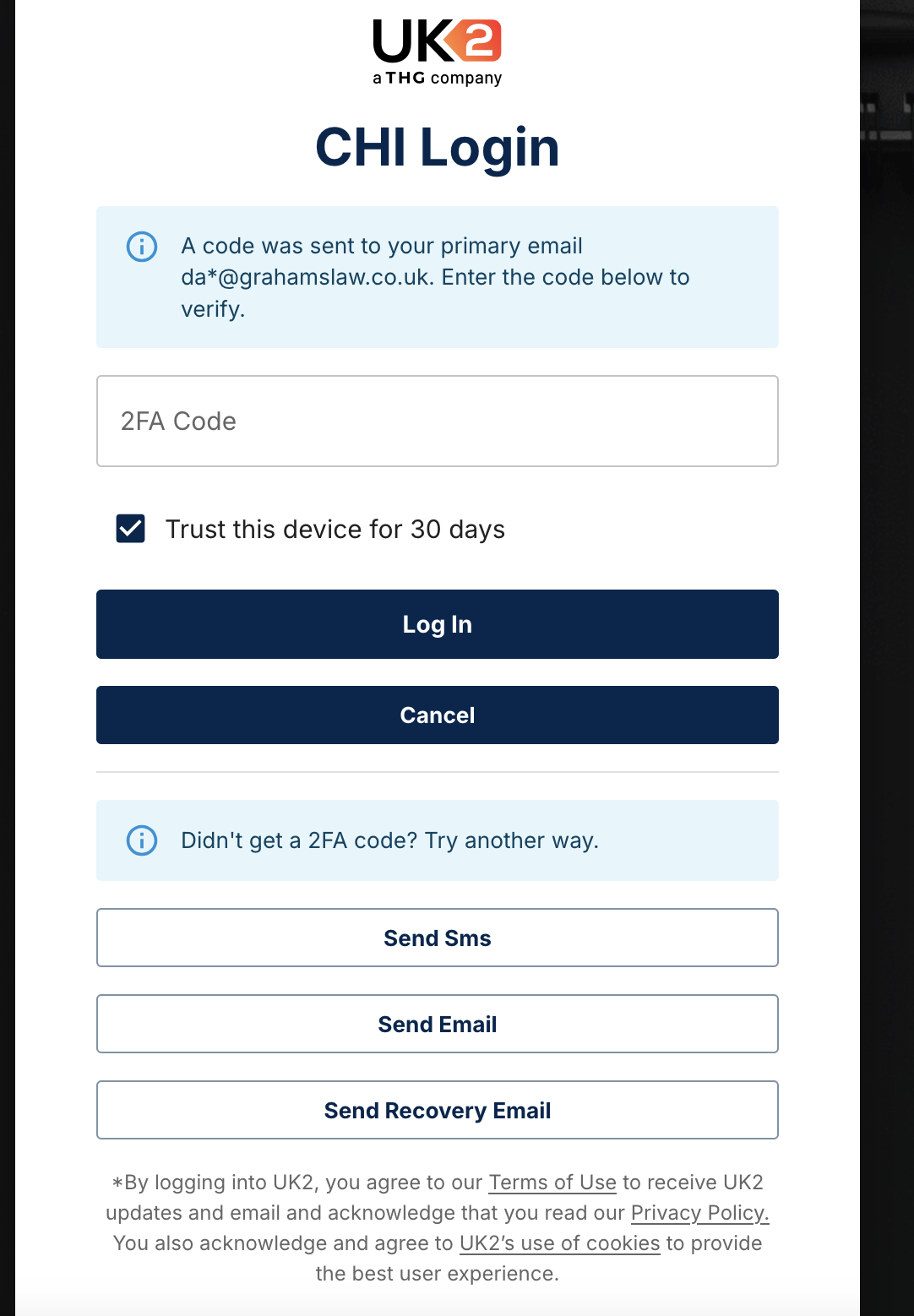Cancel the login verification
Image resolution: width=914 pixels, height=1316 pixels.
coord(437,715)
